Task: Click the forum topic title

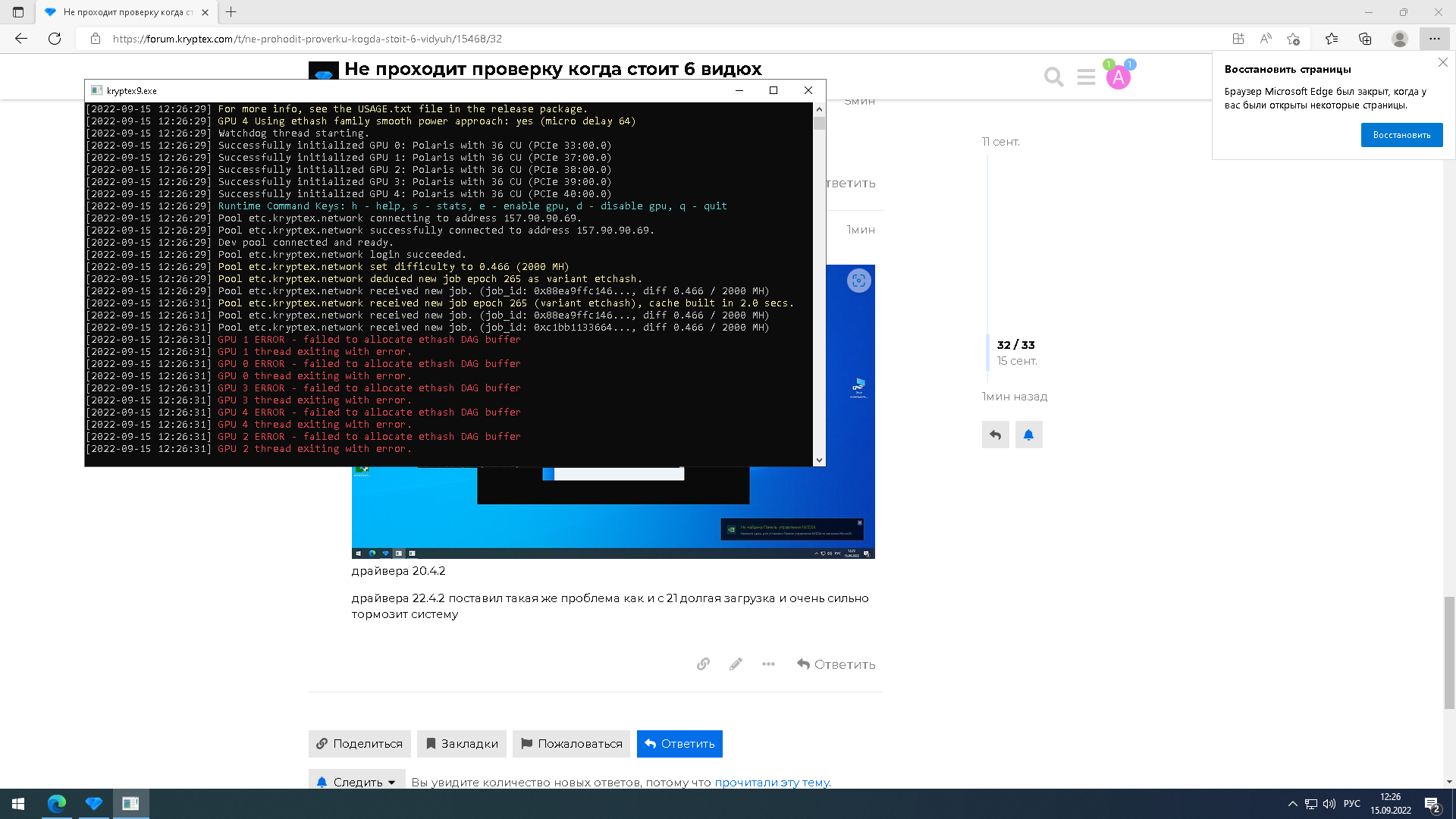Action: 553,69
